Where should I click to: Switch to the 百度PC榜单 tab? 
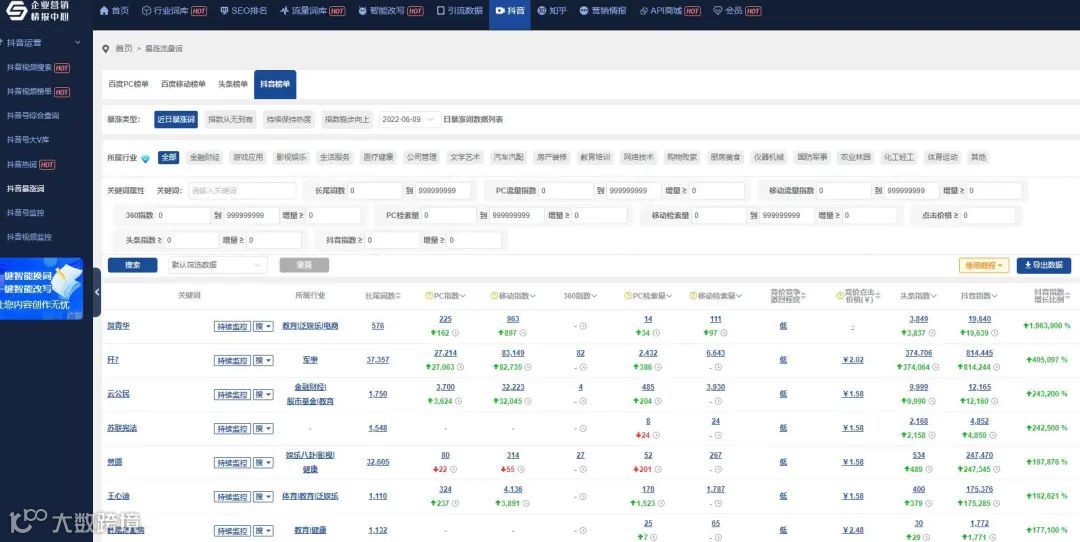[x=128, y=85]
